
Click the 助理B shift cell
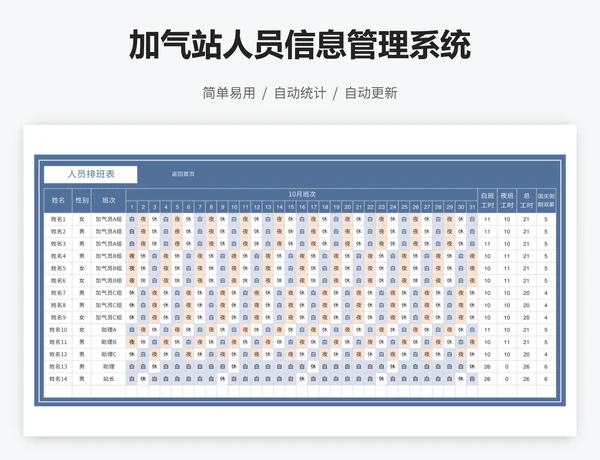click(109, 342)
